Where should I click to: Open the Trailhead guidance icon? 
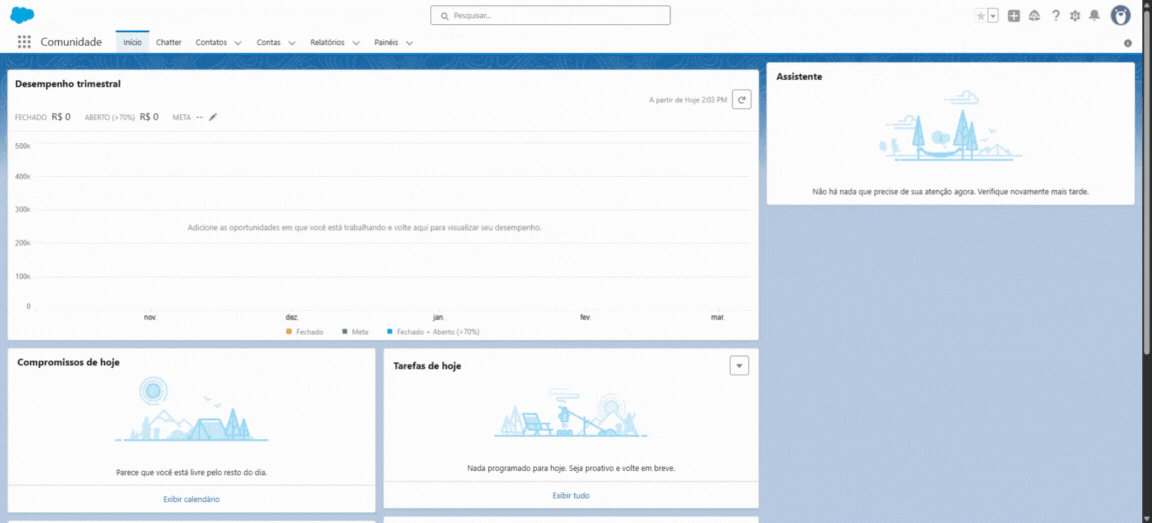coord(1034,16)
